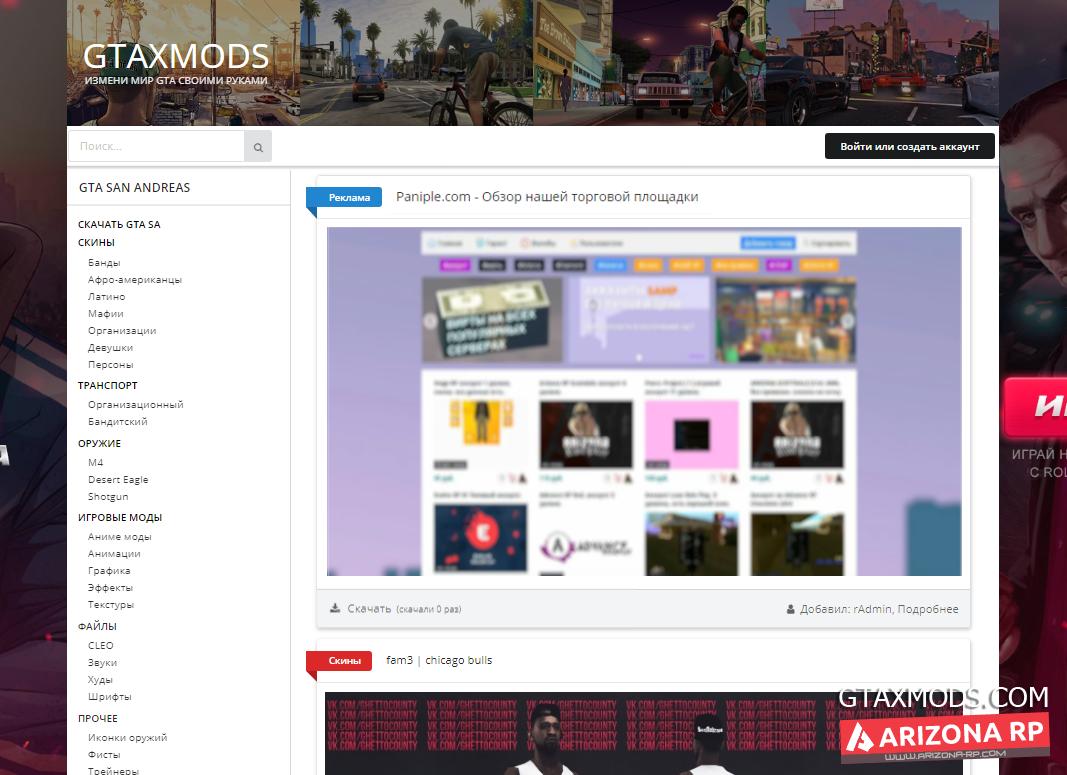Open the GTAXMODS site title

tap(176, 56)
